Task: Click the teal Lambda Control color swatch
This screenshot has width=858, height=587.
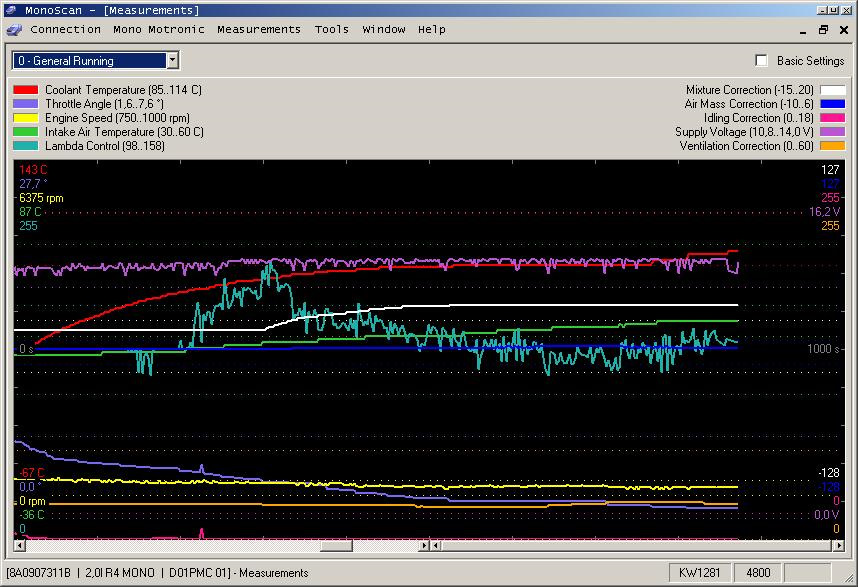Action: pos(26,146)
